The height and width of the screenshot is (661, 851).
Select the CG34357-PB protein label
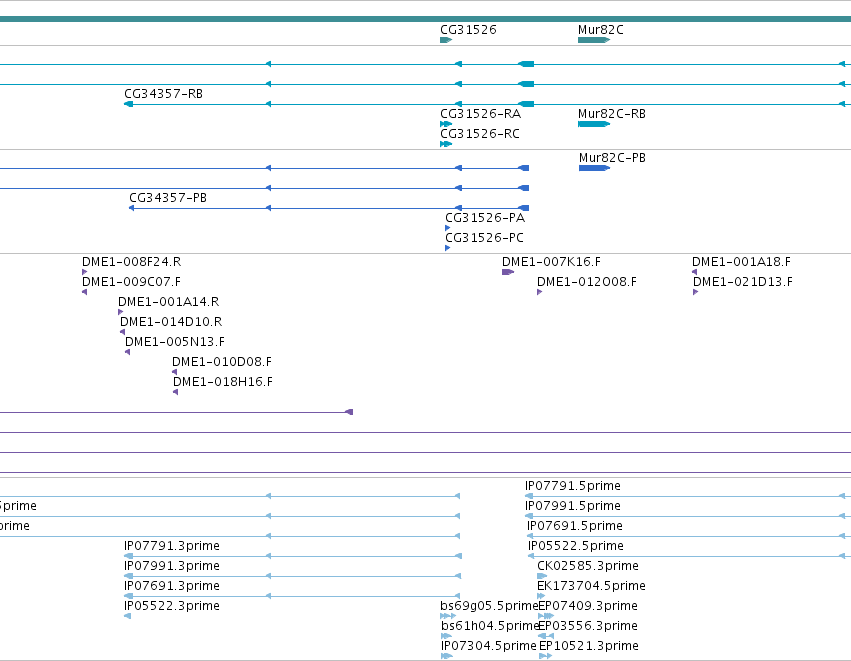click(x=168, y=198)
